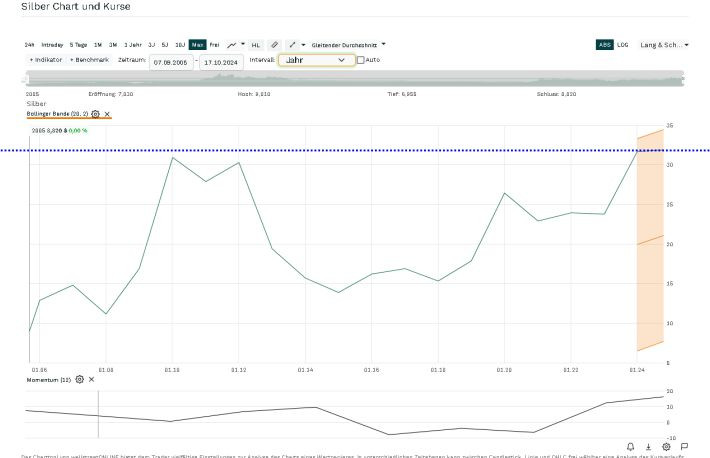Click the bell alert icon
710x458 pixels.
(630, 447)
